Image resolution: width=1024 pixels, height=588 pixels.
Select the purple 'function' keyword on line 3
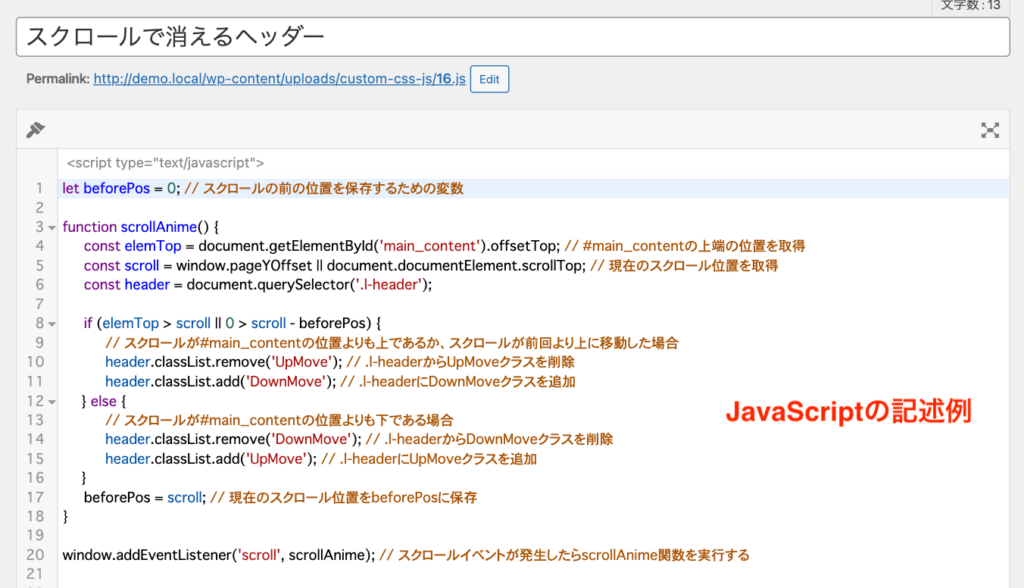pyautogui.click(x=90, y=226)
